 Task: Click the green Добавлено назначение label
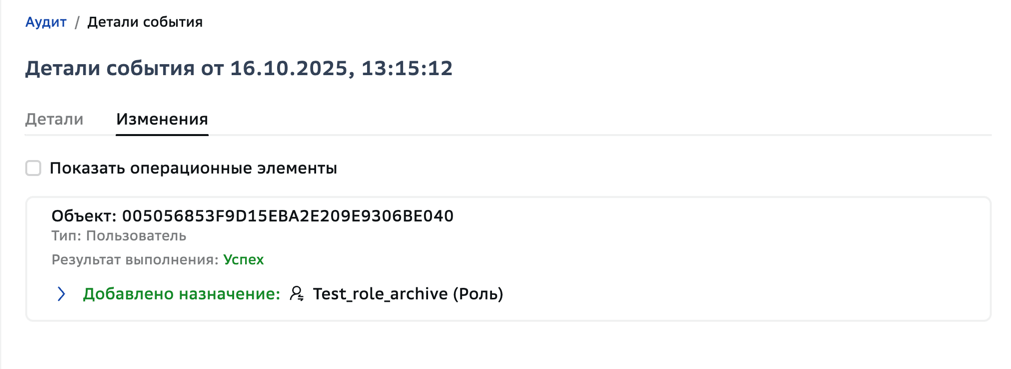181,294
